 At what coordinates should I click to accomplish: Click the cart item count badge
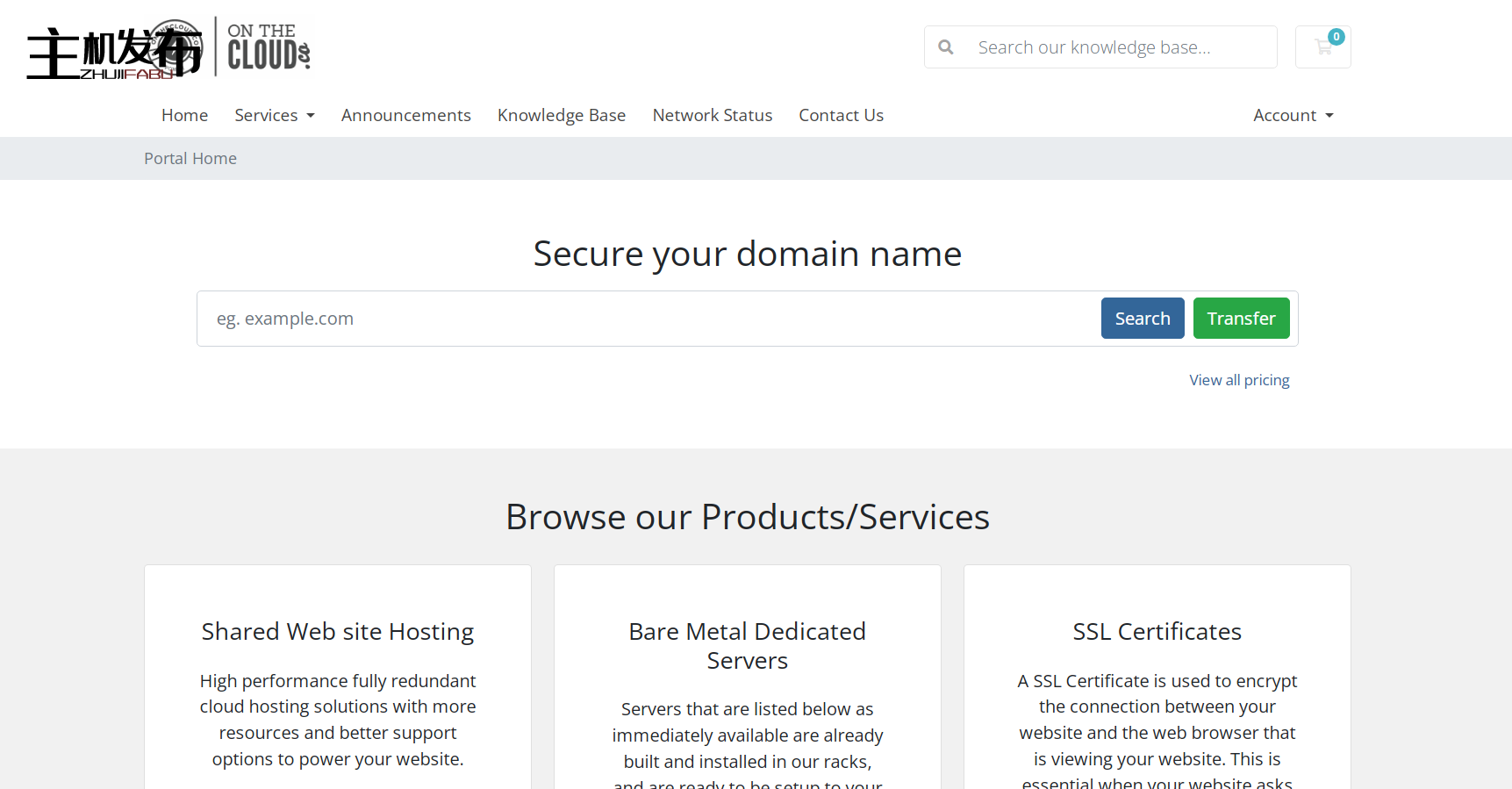(1336, 37)
